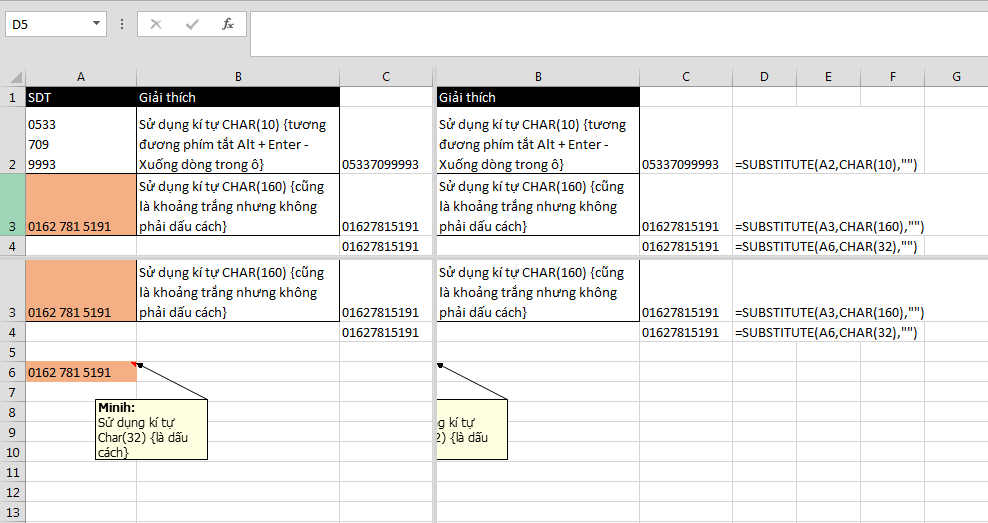The width and height of the screenshot is (988, 523).
Task: Select green-highlighted row 3 header in top pane
Action: pos(13,205)
